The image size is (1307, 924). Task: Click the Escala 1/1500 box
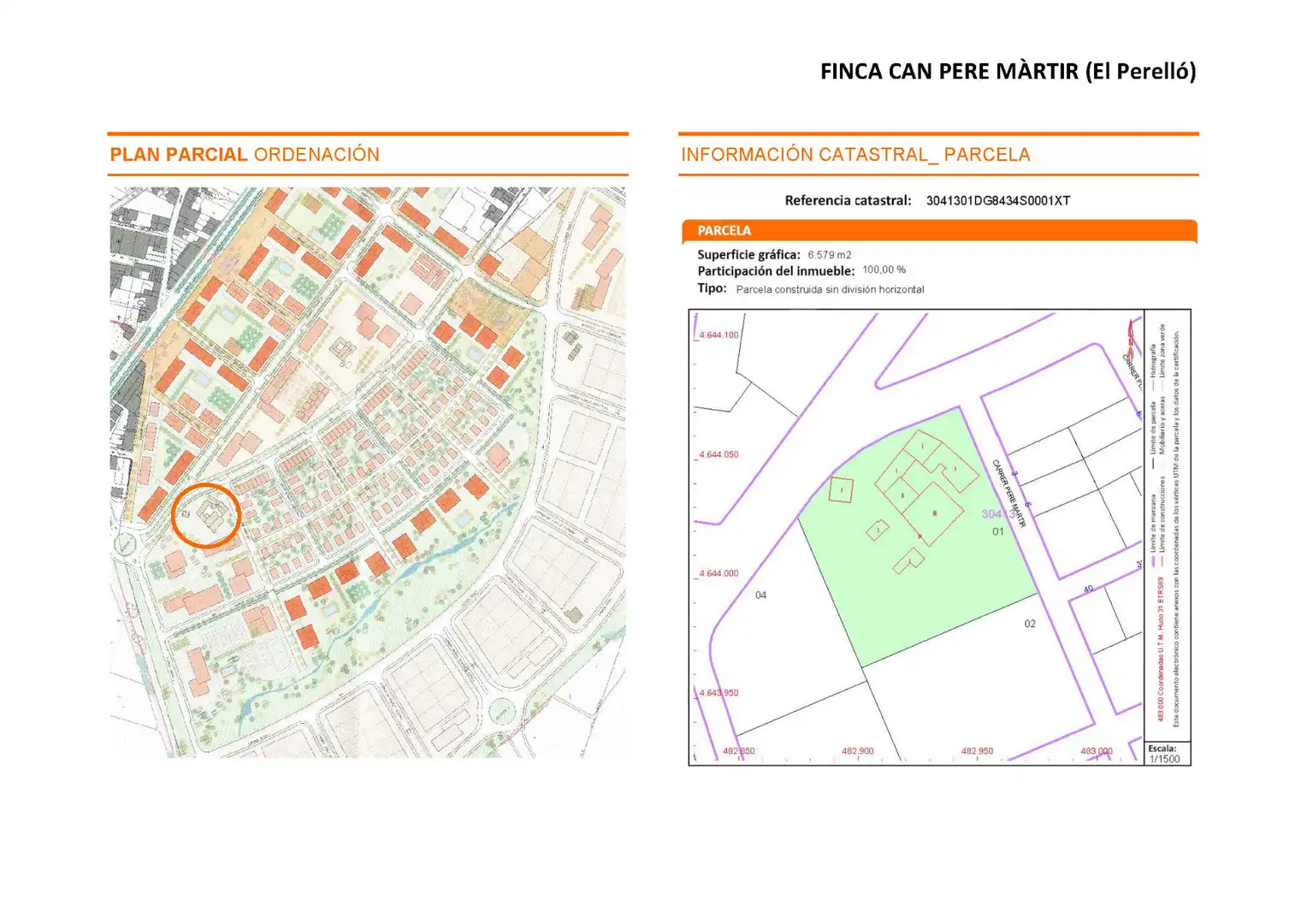click(x=1167, y=753)
